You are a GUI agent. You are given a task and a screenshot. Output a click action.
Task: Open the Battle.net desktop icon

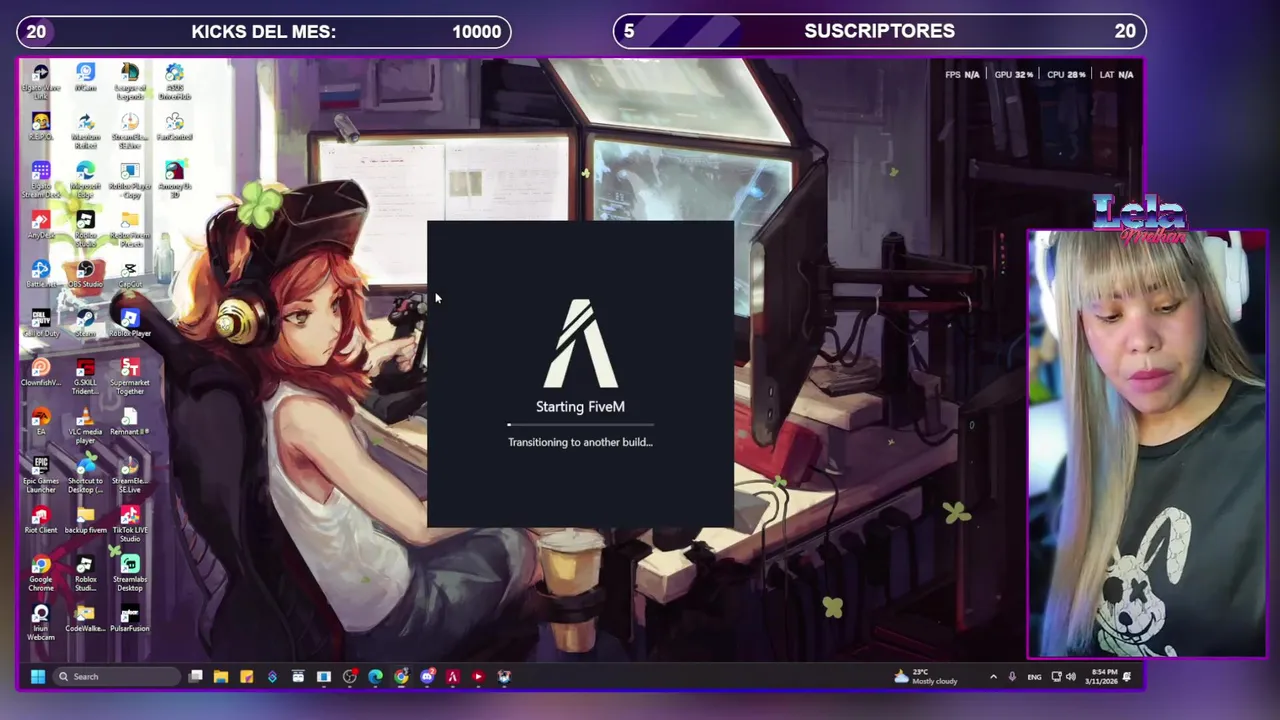pyautogui.click(x=40, y=274)
